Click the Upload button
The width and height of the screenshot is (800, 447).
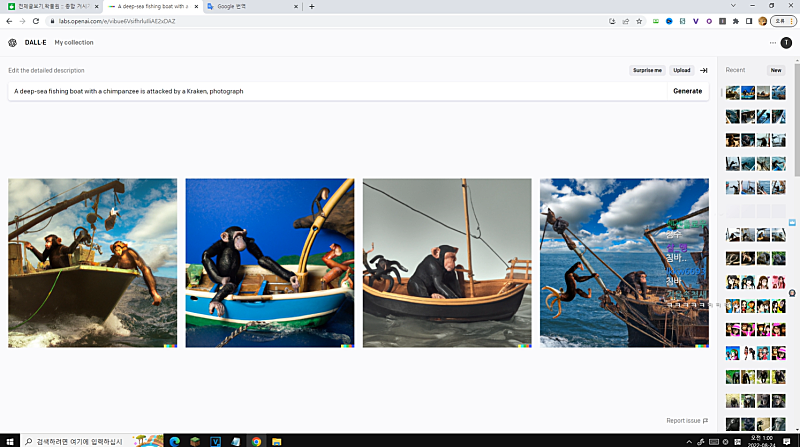682,70
